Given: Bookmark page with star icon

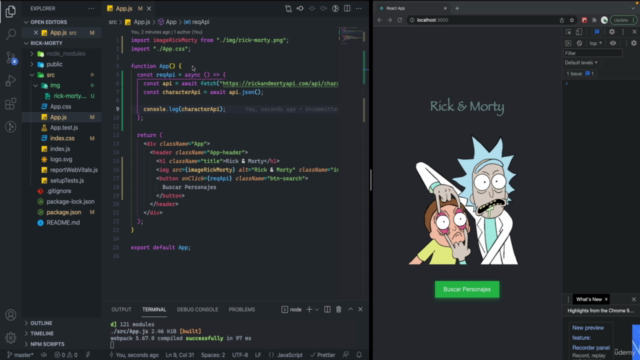Looking at the screenshot, I should (572, 20).
